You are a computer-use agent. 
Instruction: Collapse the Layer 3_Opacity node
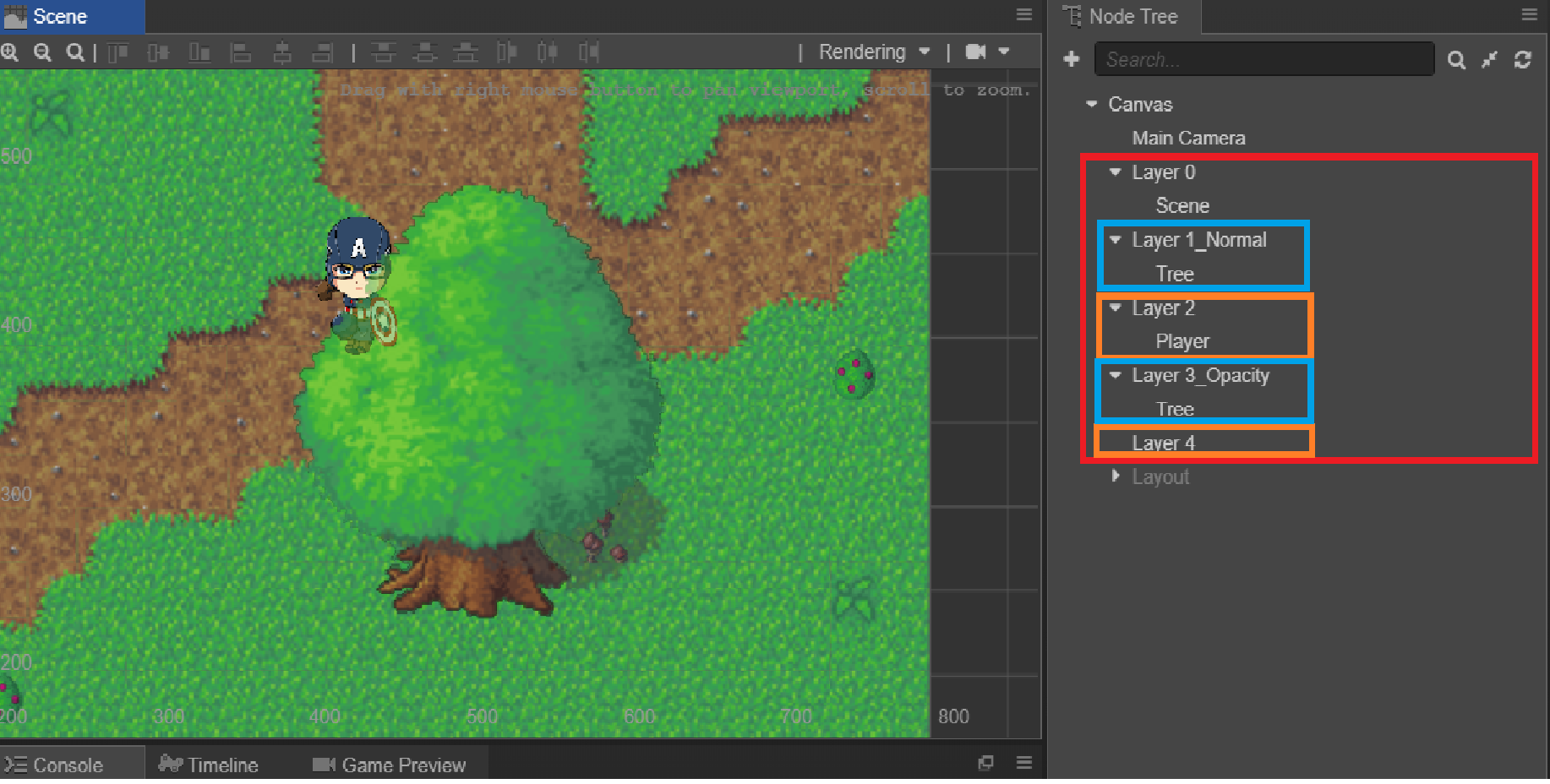(1116, 375)
